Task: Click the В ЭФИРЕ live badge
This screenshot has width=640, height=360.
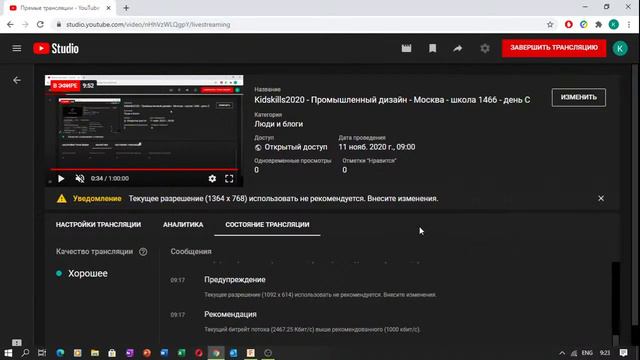Action: [x=65, y=86]
